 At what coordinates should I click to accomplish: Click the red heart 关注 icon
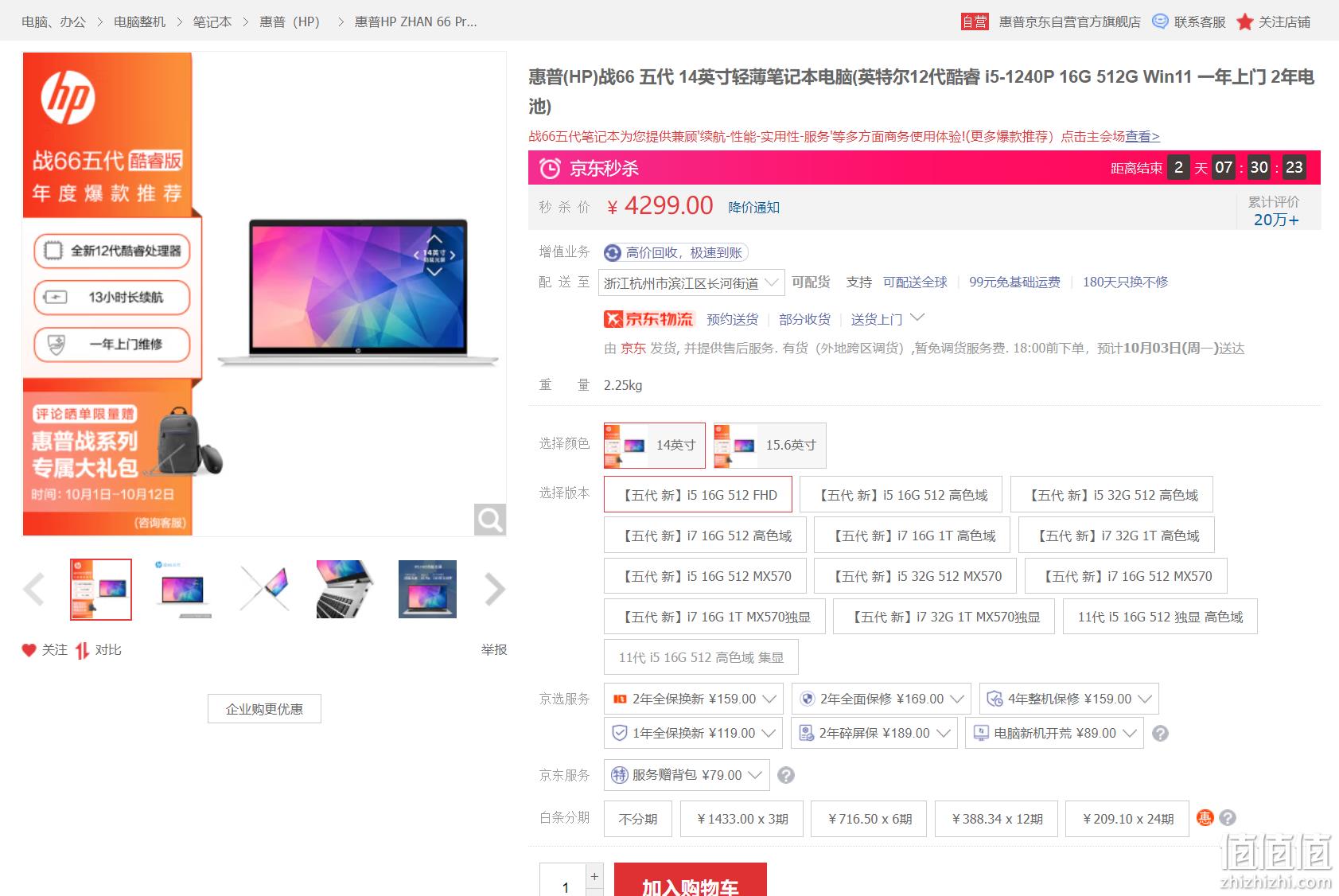tap(29, 650)
